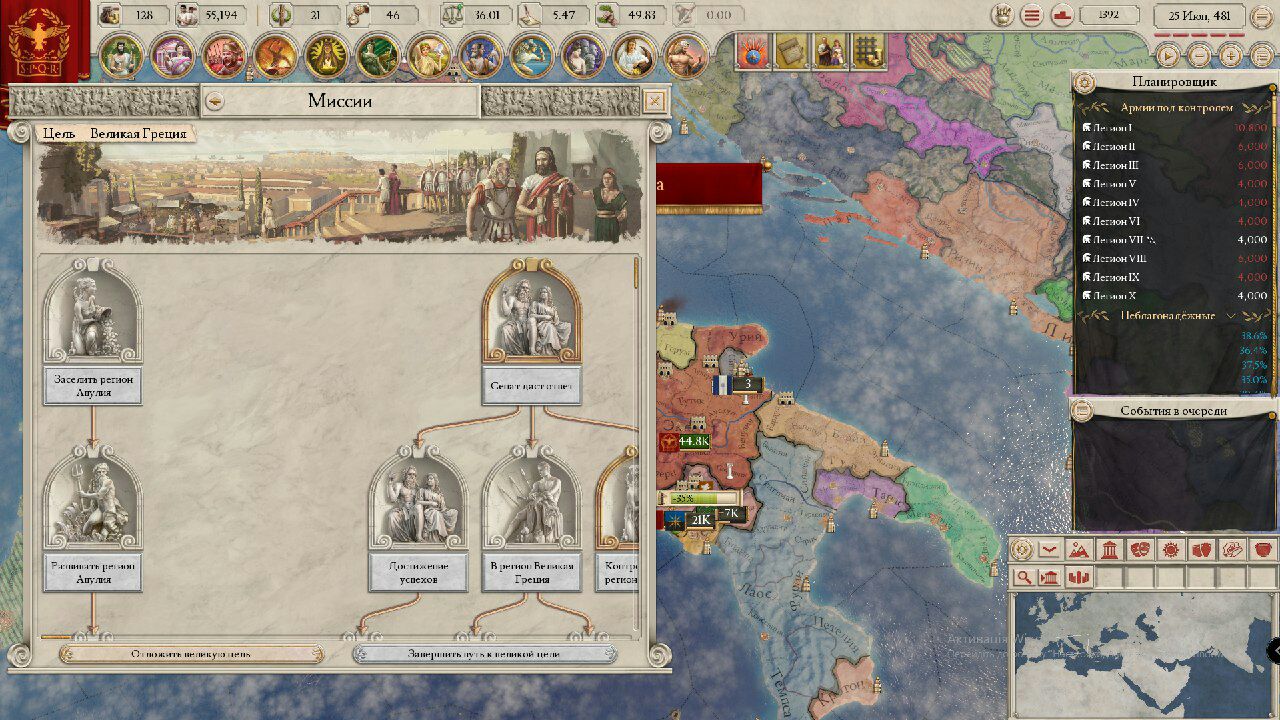1280x720 pixels.
Task: Start the game with the play button
Action: 1168,56
